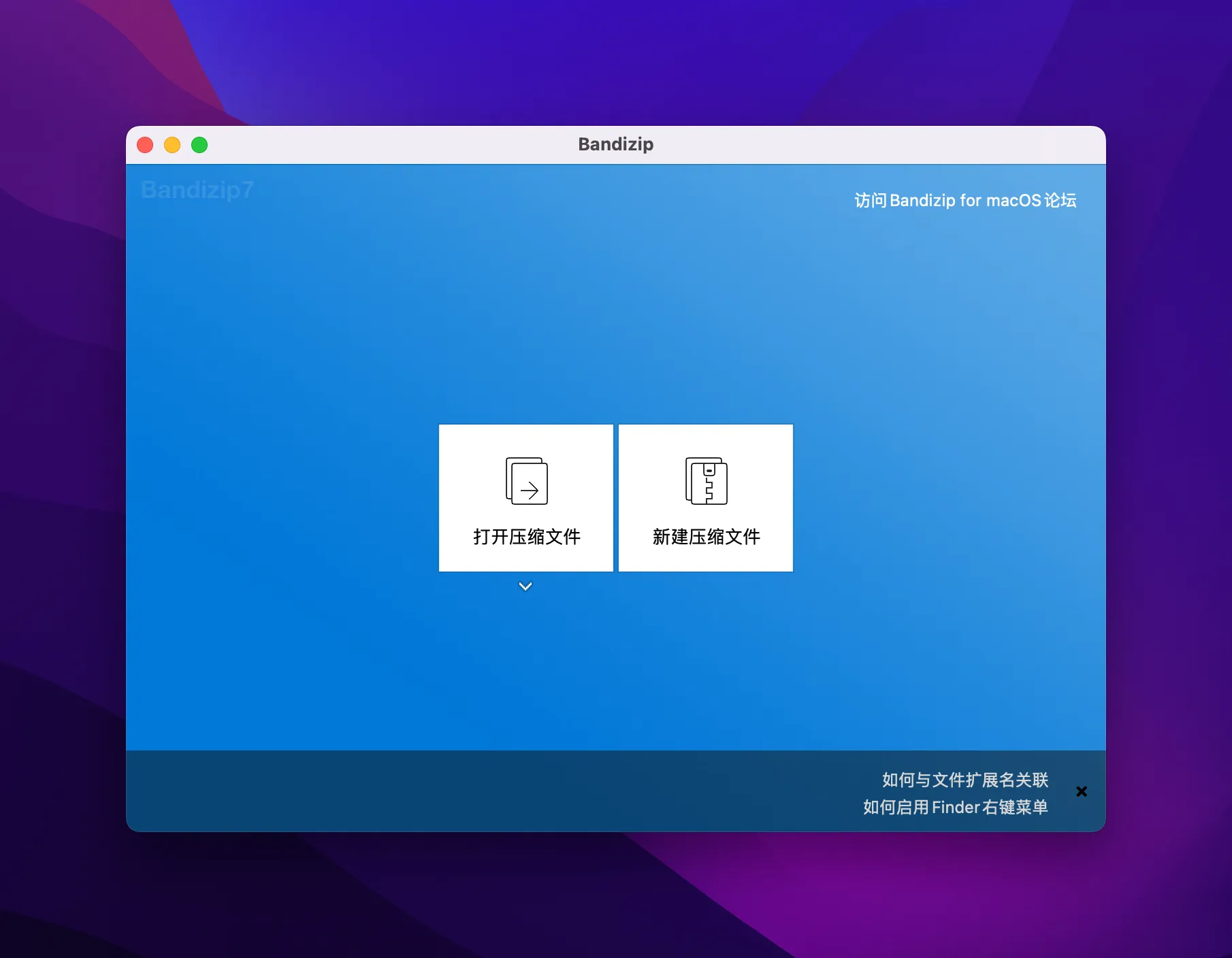Click blank white area of new archive tile
This screenshot has height=958, width=1232.
click(762, 449)
